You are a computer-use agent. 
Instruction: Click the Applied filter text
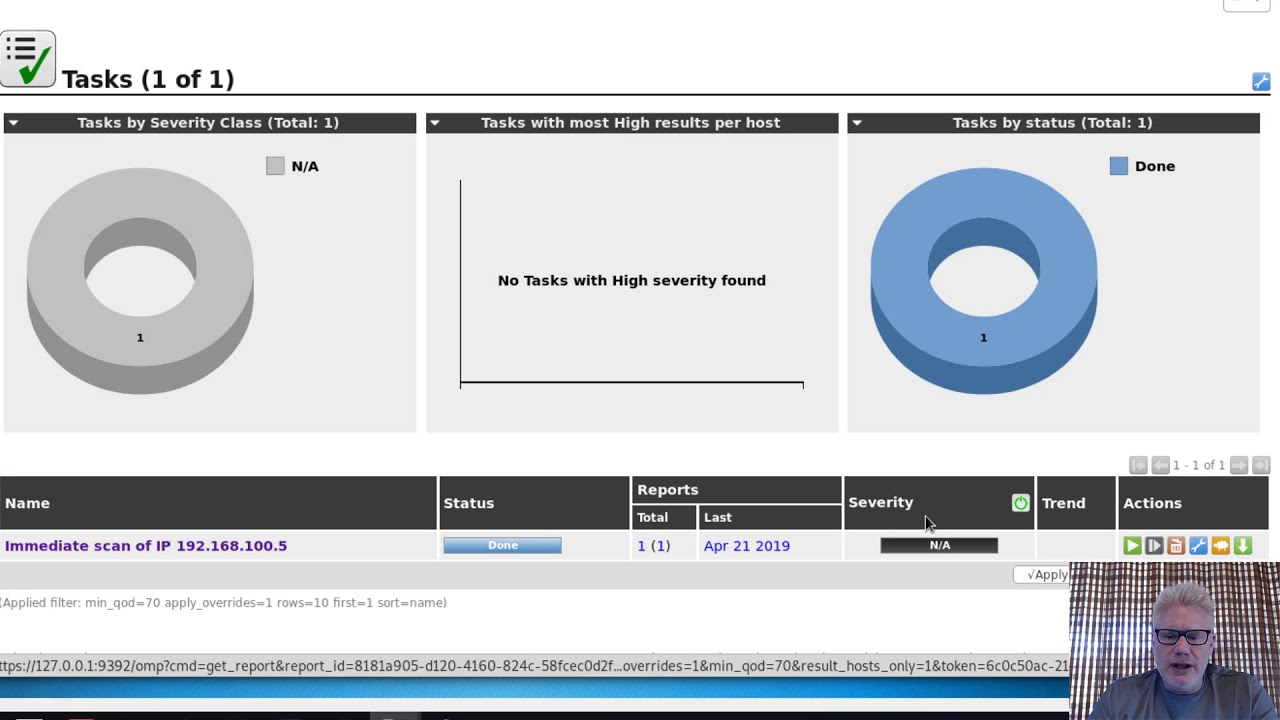click(223, 603)
